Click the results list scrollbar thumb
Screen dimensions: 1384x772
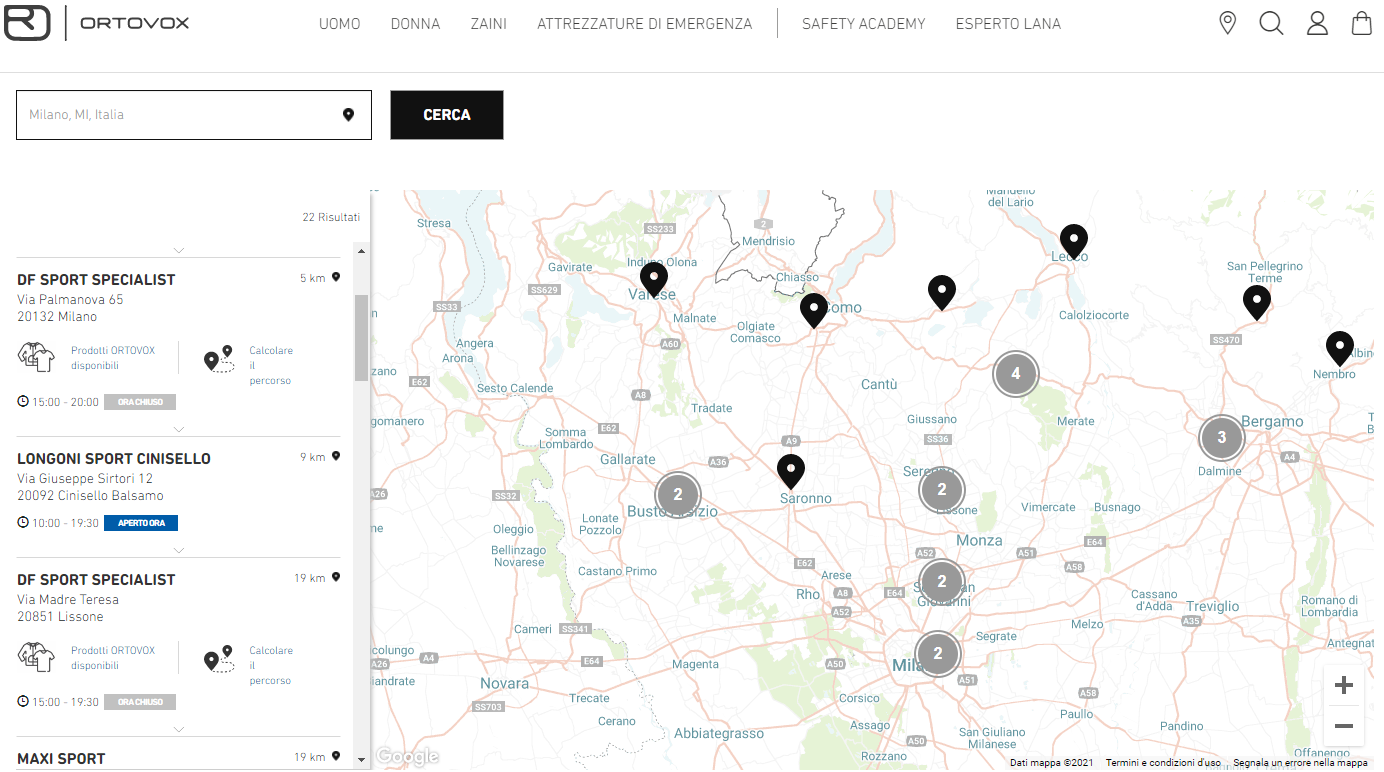tap(361, 338)
